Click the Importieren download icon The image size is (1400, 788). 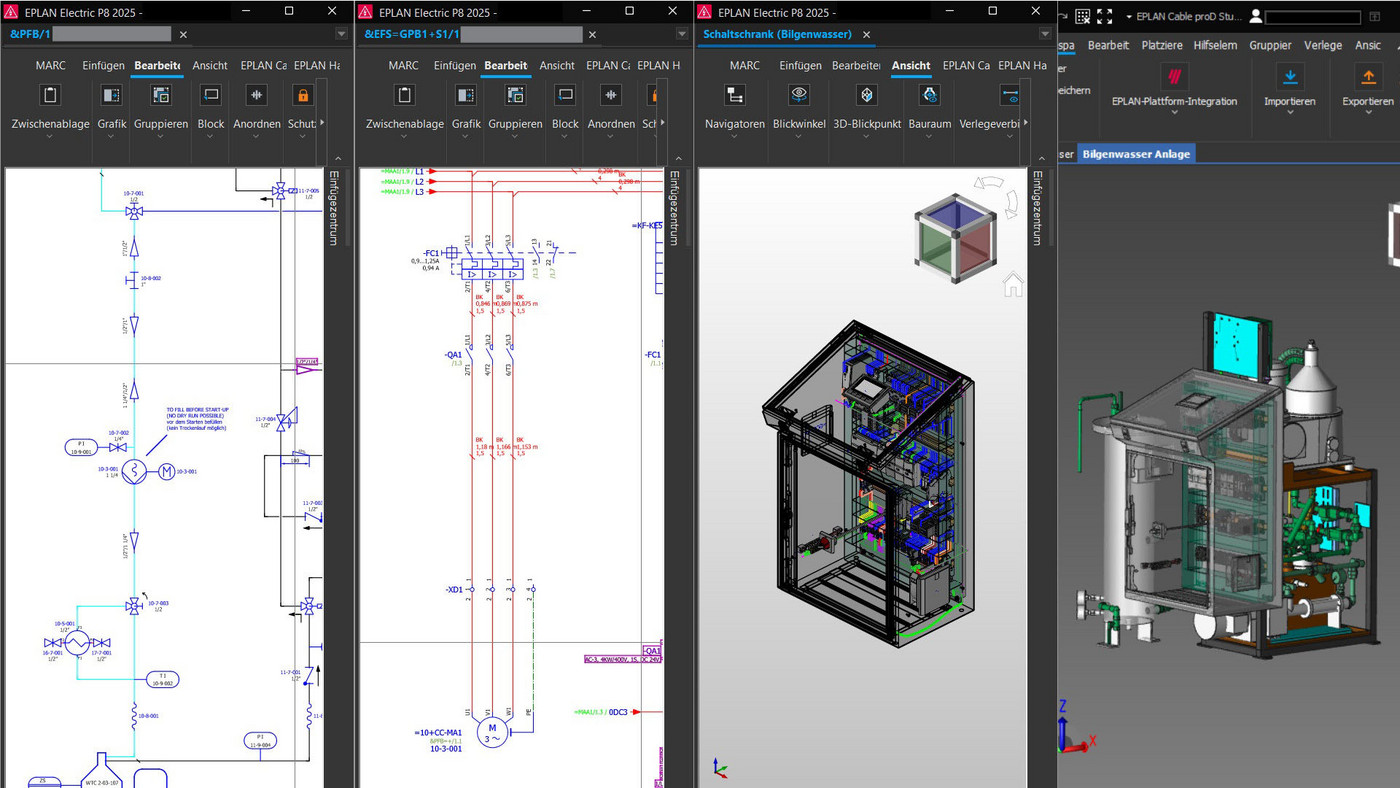click(x=1290, y=77)
